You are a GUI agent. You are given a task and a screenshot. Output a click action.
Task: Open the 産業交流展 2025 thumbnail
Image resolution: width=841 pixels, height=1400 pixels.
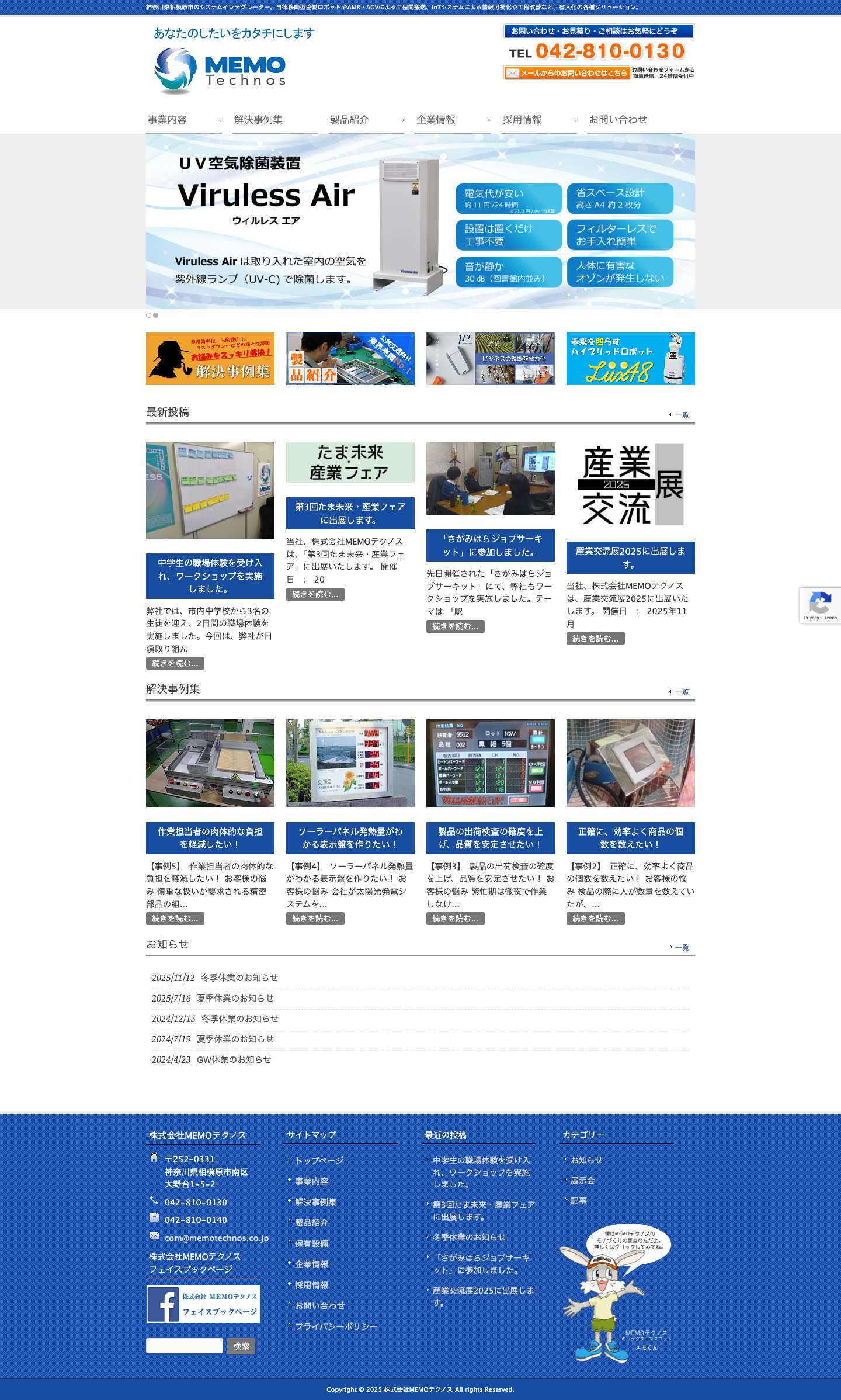tap(631, 484)
